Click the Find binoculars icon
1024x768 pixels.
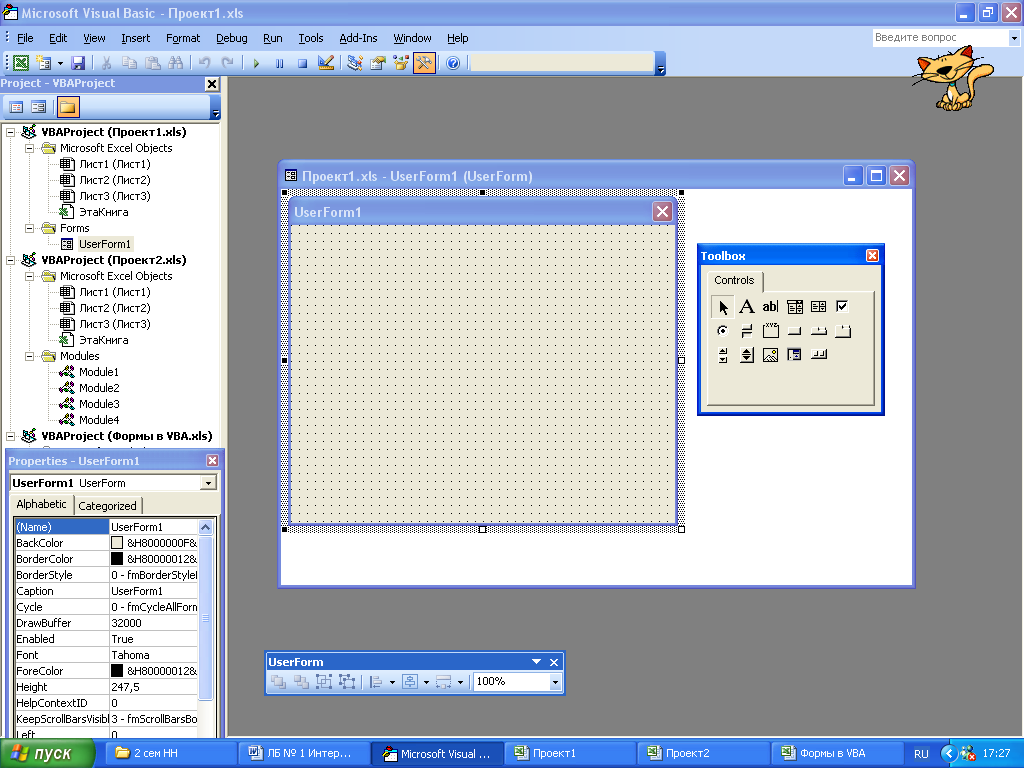point(175,63)
